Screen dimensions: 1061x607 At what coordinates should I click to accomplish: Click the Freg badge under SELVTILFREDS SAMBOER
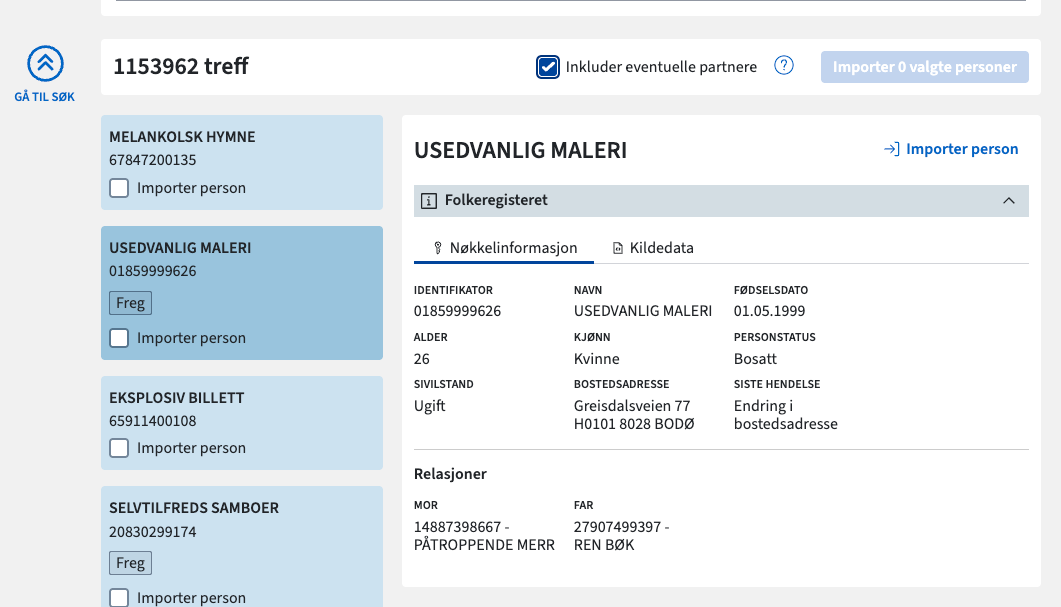tap(130, 562)
